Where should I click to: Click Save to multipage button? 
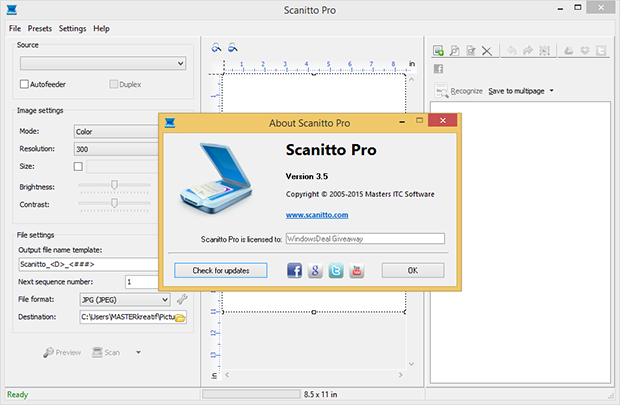516,91
